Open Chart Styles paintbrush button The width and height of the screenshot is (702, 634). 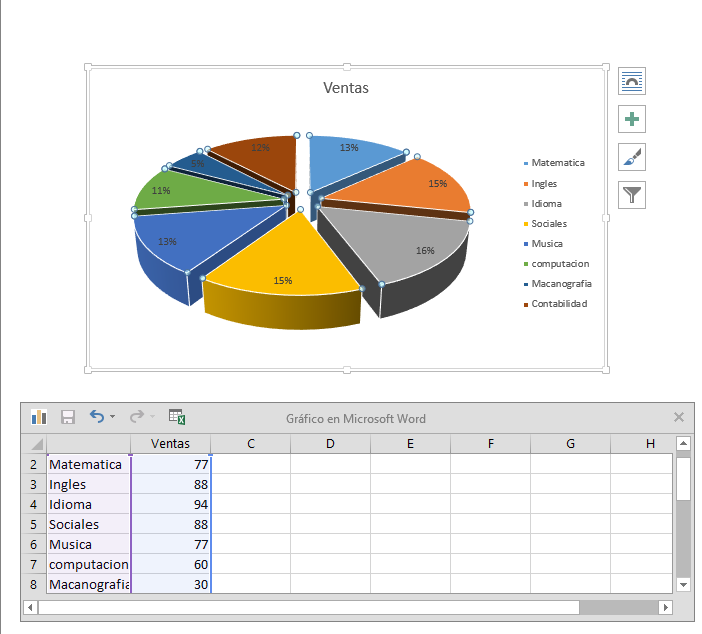pos(632,157)
